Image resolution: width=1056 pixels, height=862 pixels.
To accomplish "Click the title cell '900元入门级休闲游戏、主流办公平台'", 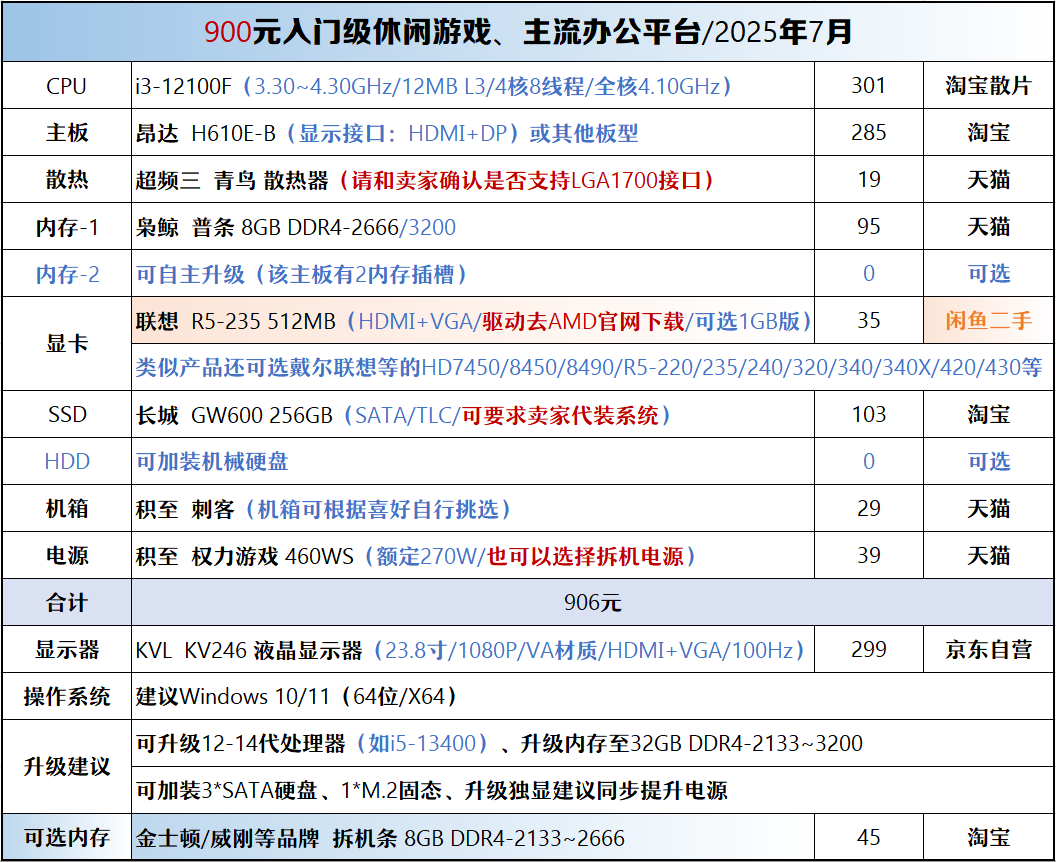I will pos(528,32).
